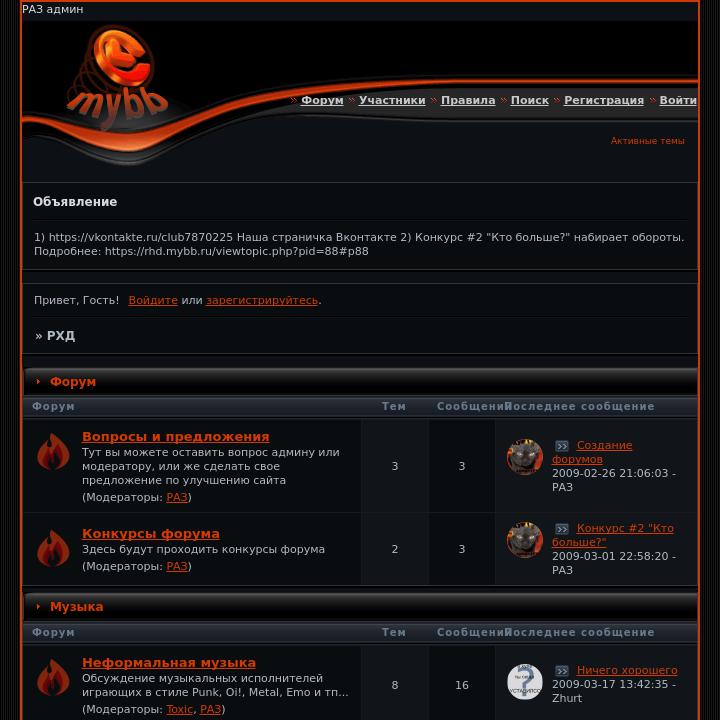Click go-to-last-post icon before Создание форумов
This screenshot has width=720, height=720.
tap(562, 446)
